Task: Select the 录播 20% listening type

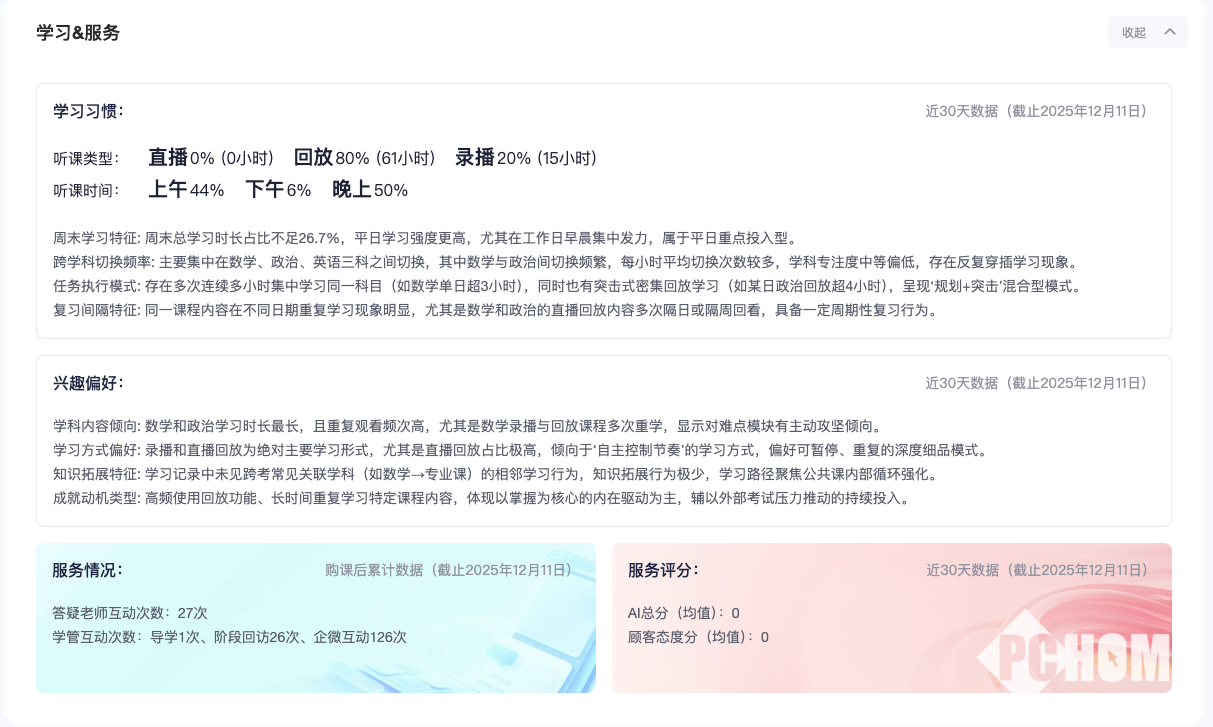Action: click(525, 158)
